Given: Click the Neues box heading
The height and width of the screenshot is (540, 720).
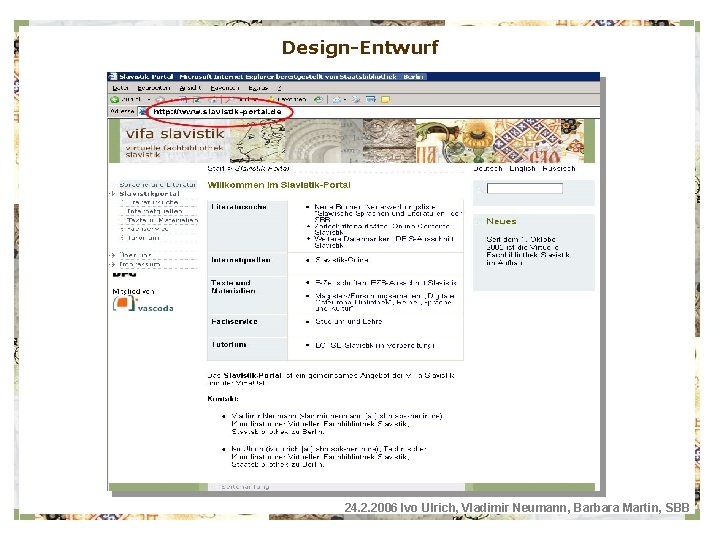Looking at the screenshot, I should (501, 221).
